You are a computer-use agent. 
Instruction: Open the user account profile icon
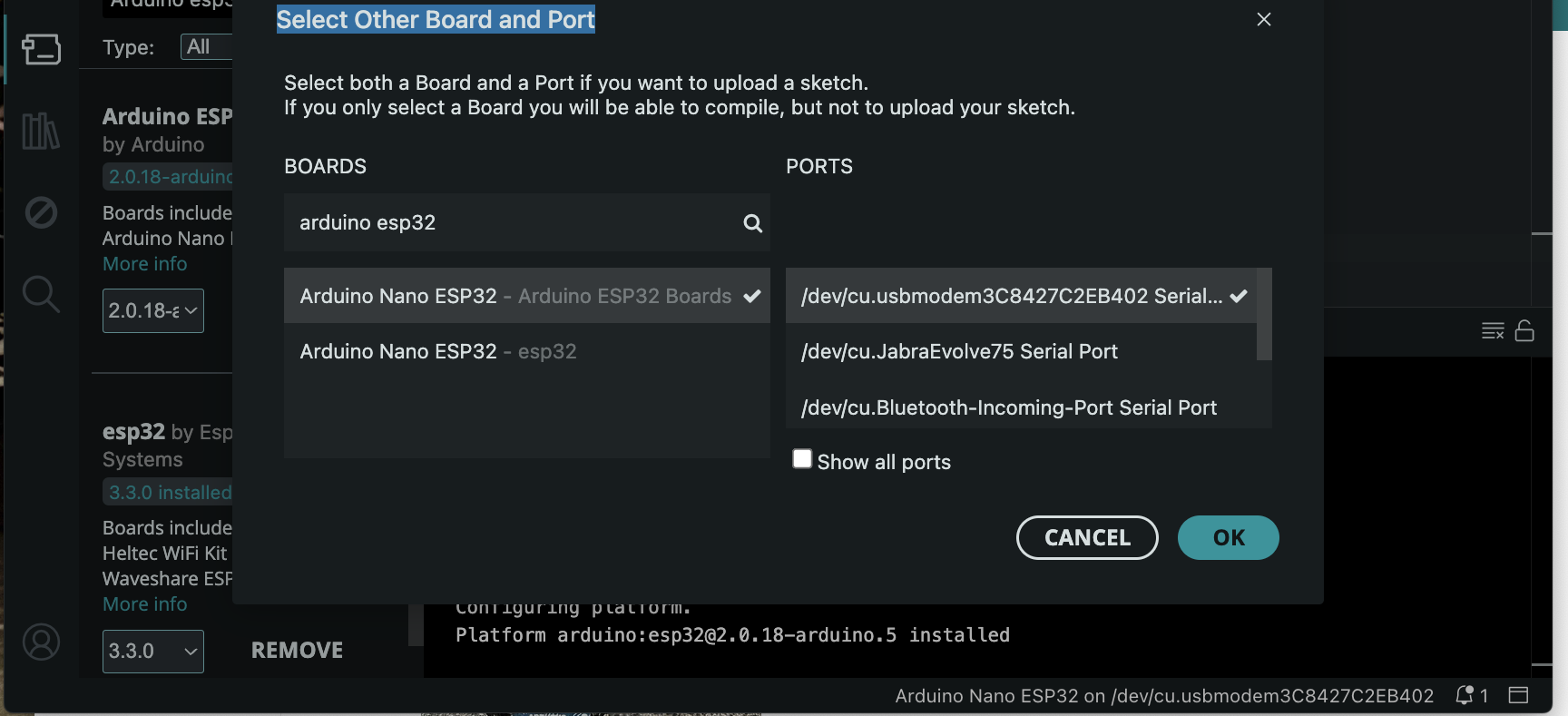click(x=41, y=642)
